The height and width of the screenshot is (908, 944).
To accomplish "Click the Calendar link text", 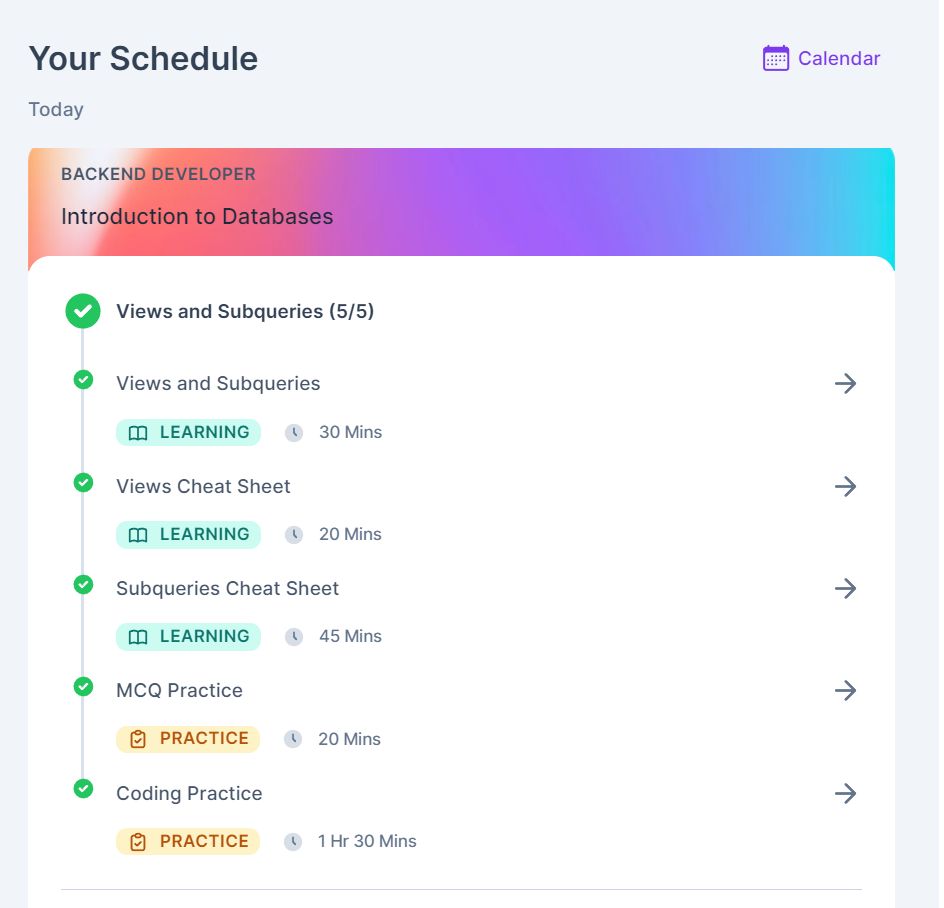I will (x=839, y=58).
